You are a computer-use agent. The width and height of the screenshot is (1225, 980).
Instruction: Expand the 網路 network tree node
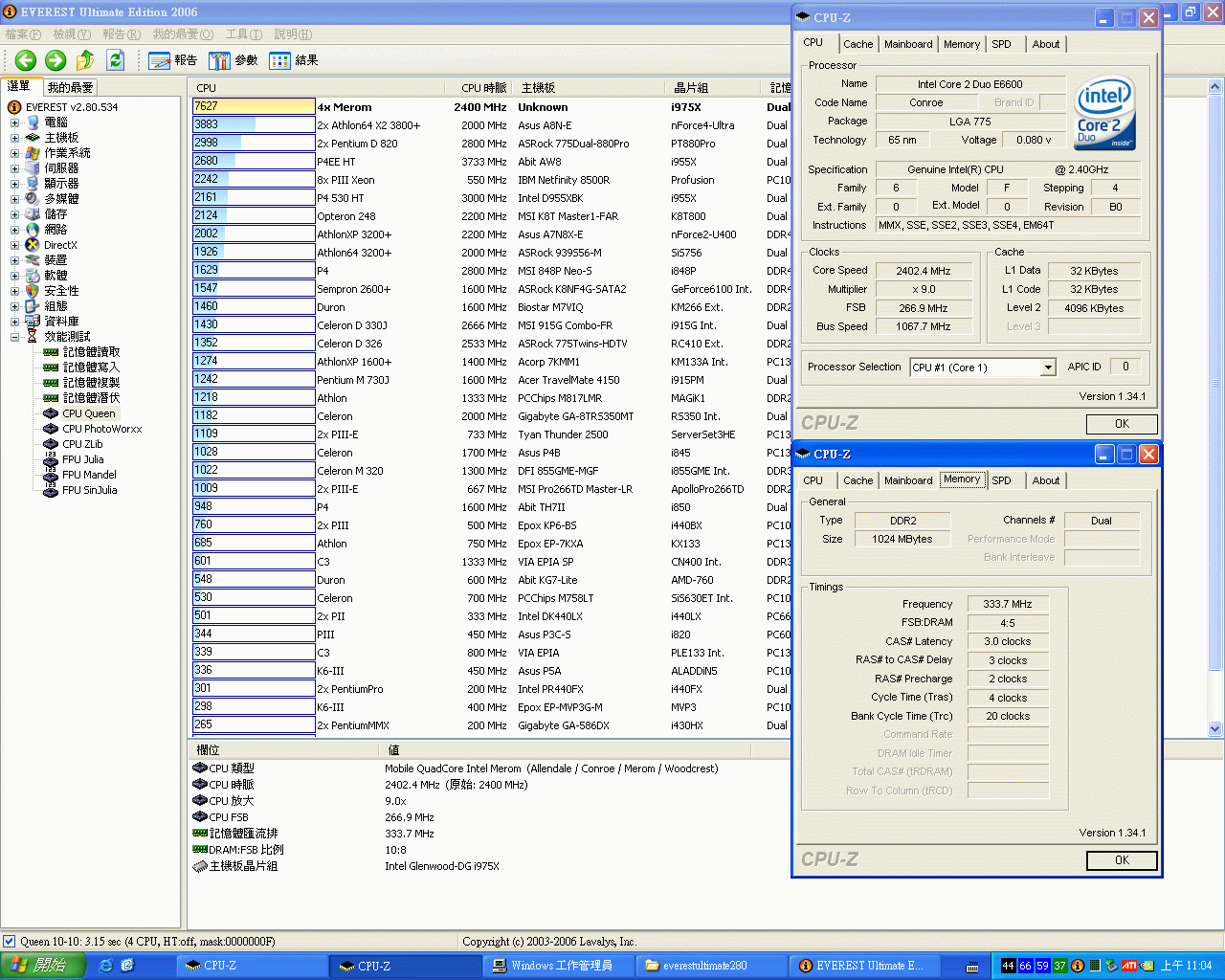pos(14,230)
